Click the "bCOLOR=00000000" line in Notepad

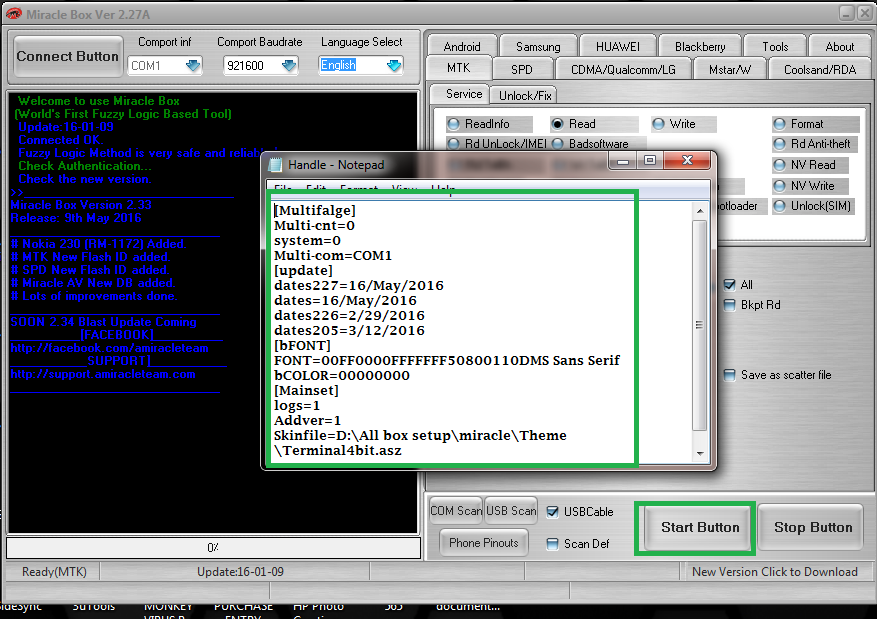coord(341,375)
